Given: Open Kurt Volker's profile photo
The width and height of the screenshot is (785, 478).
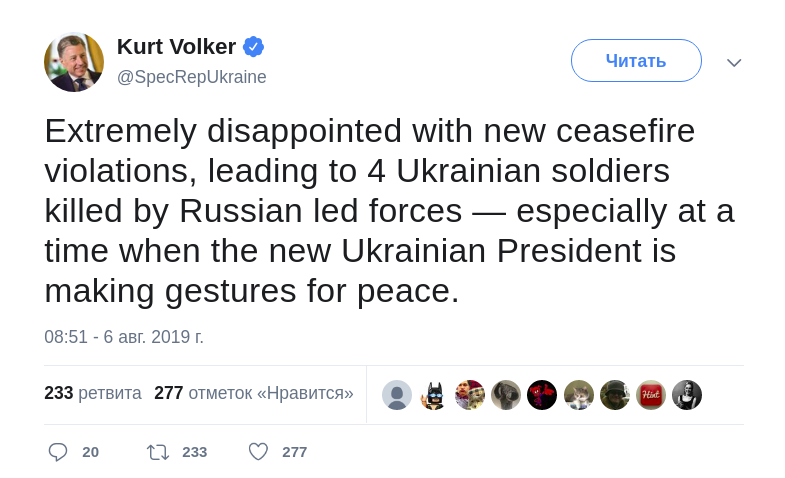Looking at the screenshot, I should click(x=74, y=62).
